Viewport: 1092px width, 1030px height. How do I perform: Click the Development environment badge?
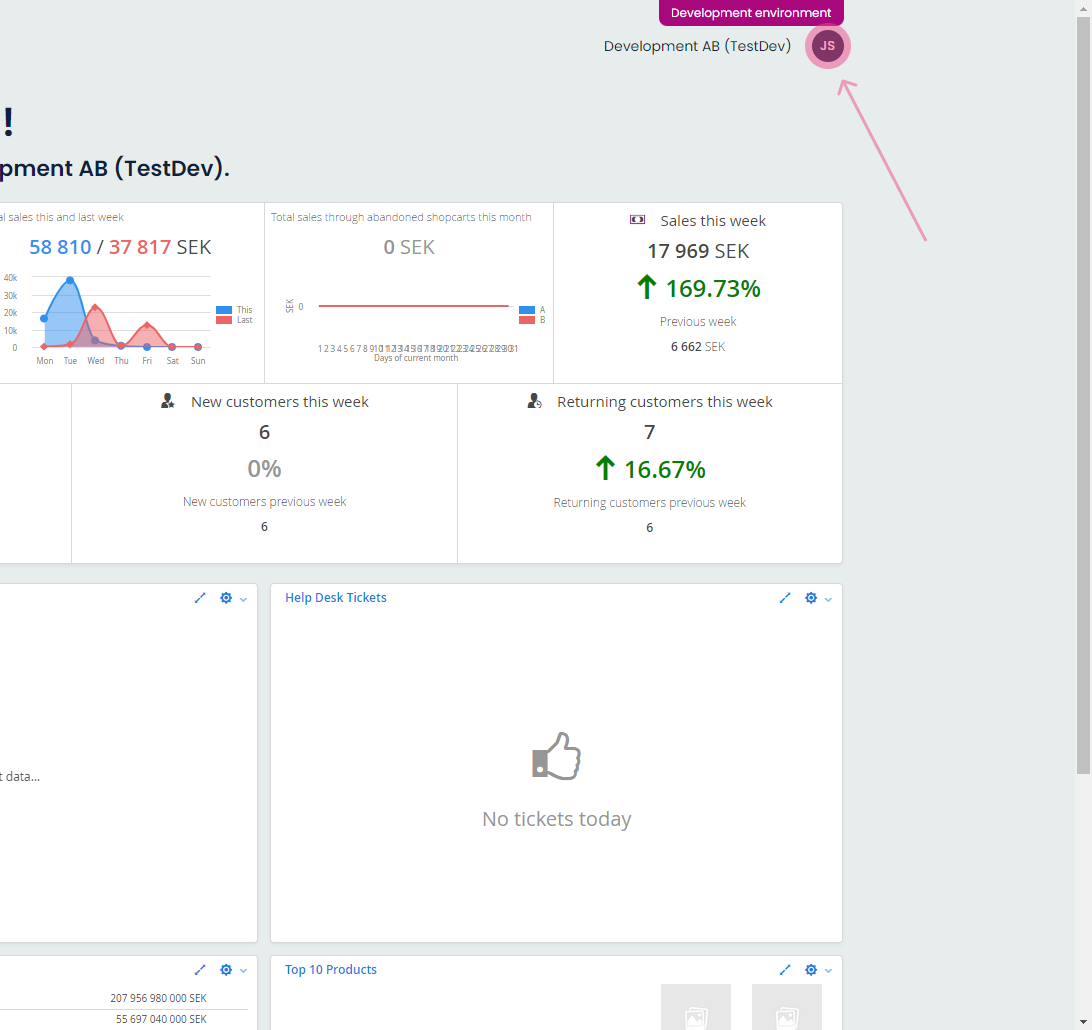point(751,13)
